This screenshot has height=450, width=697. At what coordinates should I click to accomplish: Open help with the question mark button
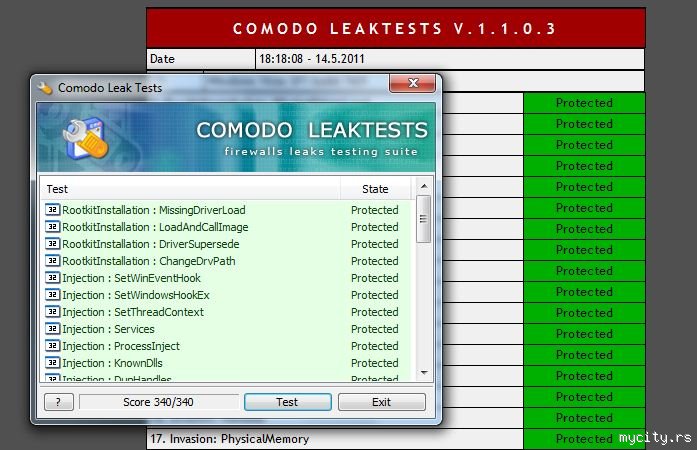coord(59,402)
